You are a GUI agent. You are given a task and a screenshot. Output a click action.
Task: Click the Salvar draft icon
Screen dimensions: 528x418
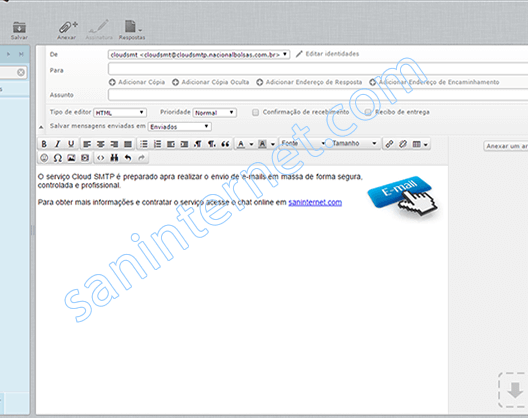[x=19, y=30]
